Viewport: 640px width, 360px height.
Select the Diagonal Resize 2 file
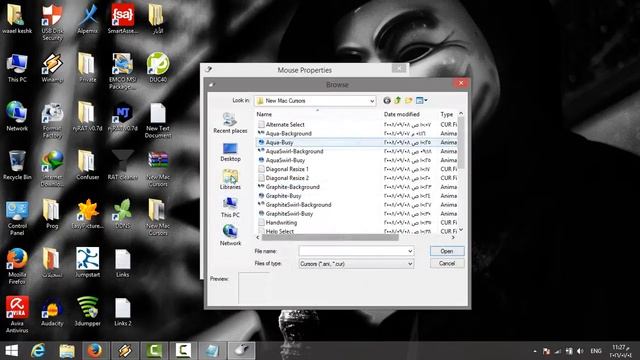click(287, 178)
